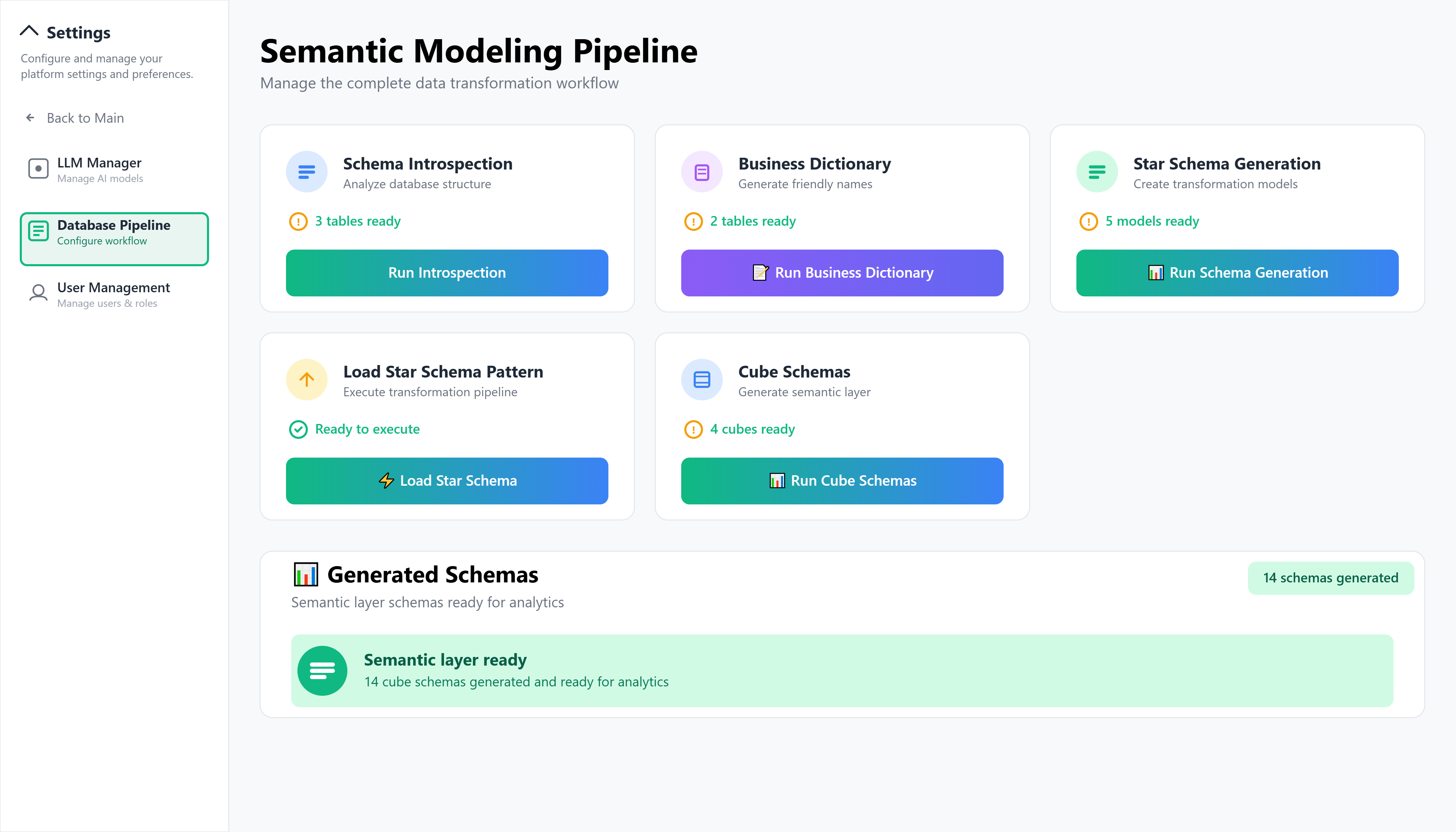Click the Star Schema Generation green icon
Image resolution: width=1456 pixels, height=832 pixels.
[x=1097, y=172]
